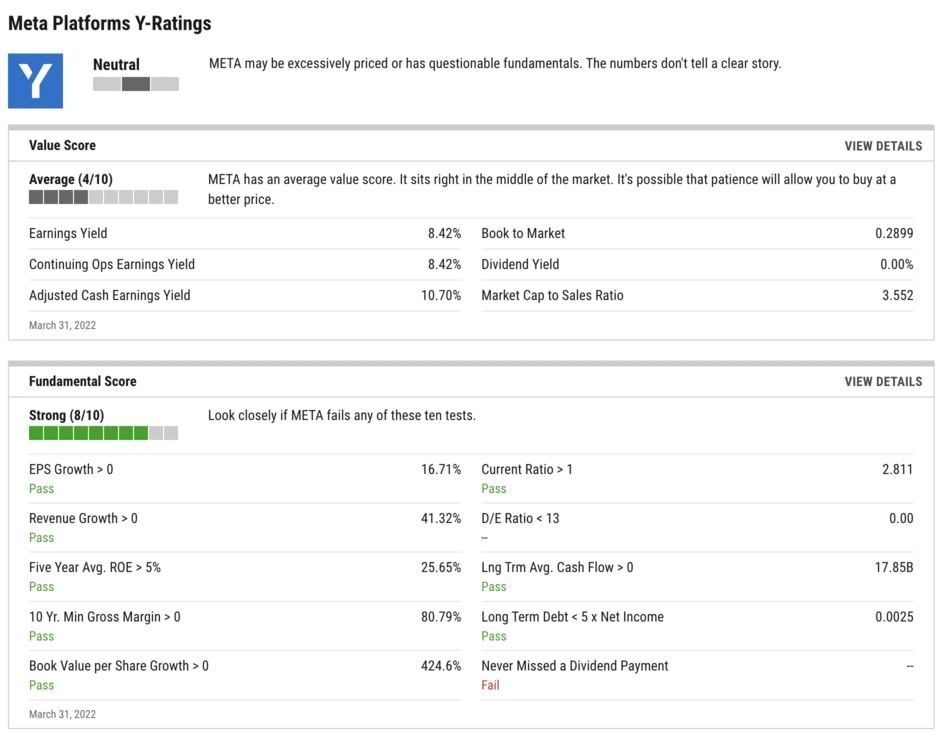The height and width of the screenshot is (741, 950).
Task: Click the blue Y-Ratings logo icon
Action: [x=36, y=80]
